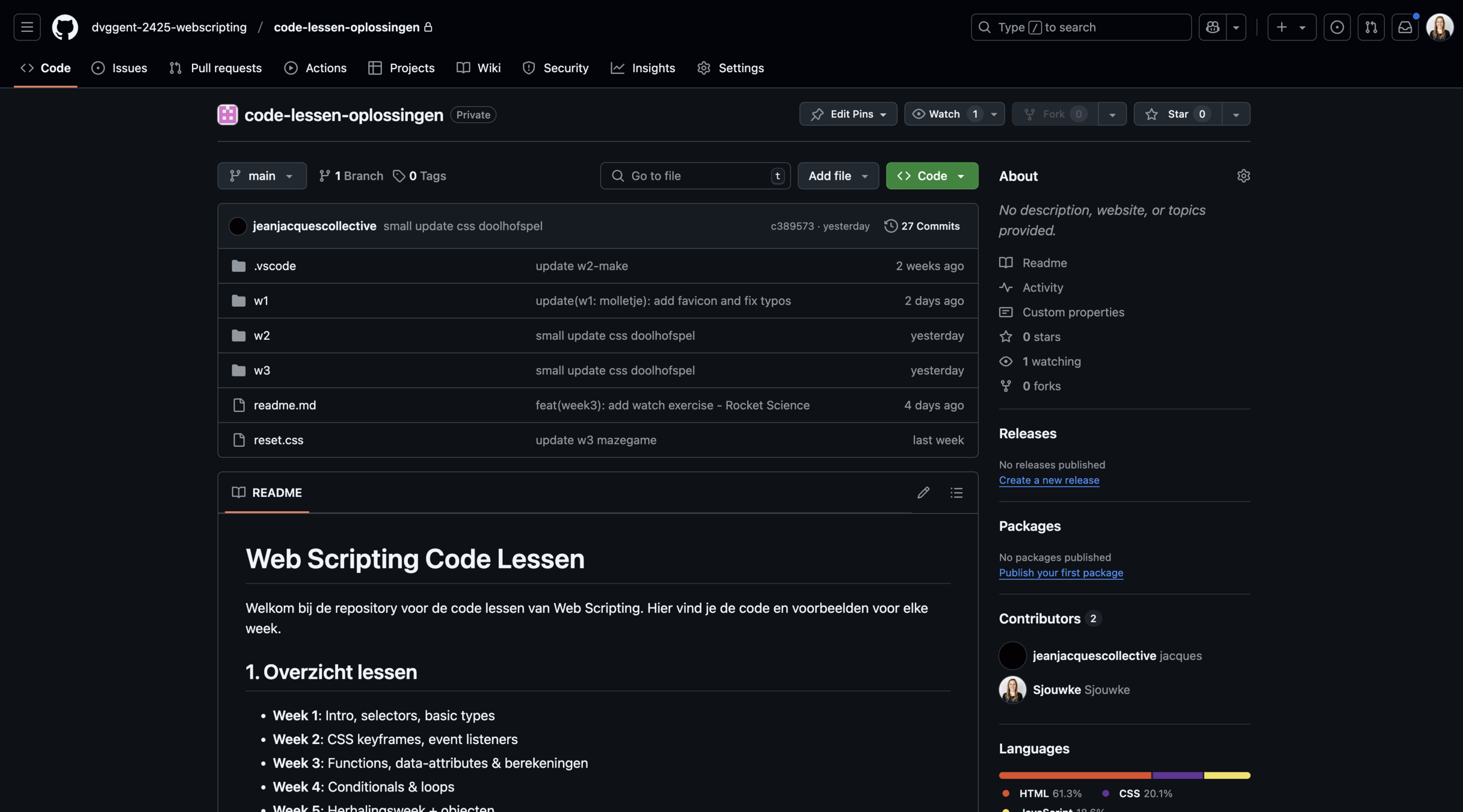View the 27 Commits history
Viewport: 1463px width, 812px height.
[x=922, y=226]
